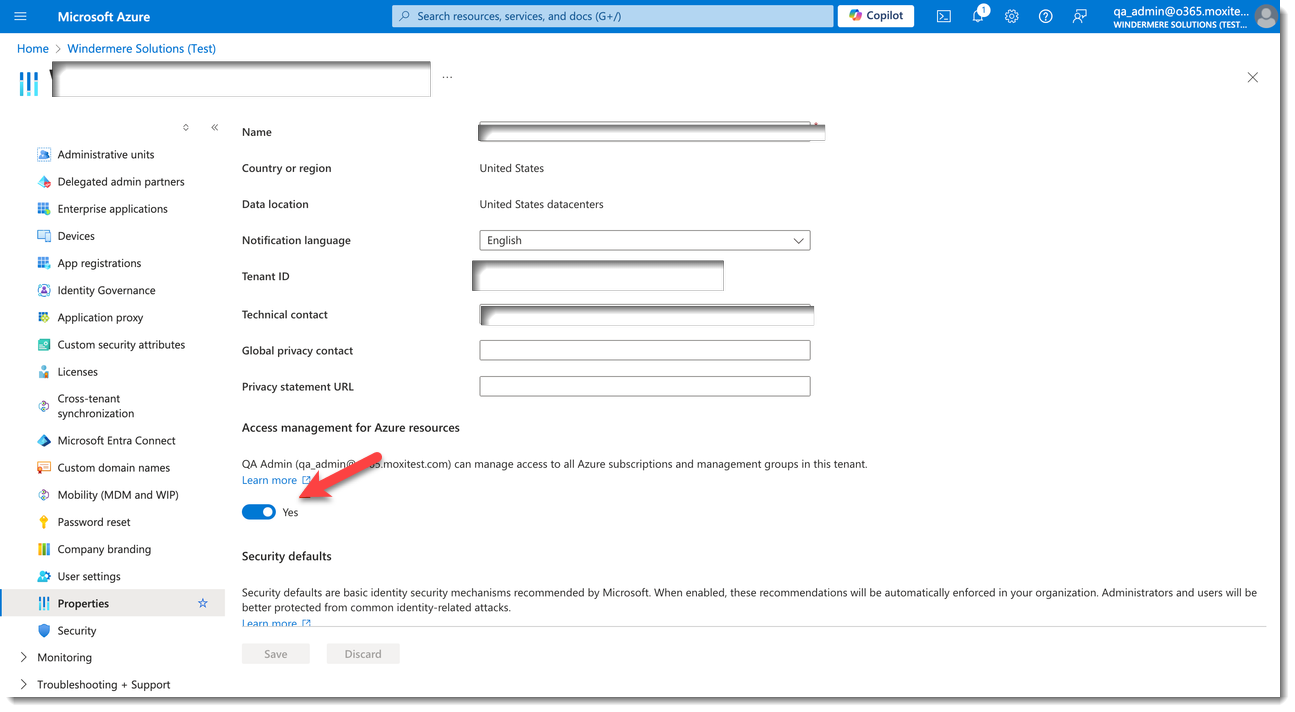Favorite Properties with the star icon
This screenshot has width=1295, height=712.
203,603
